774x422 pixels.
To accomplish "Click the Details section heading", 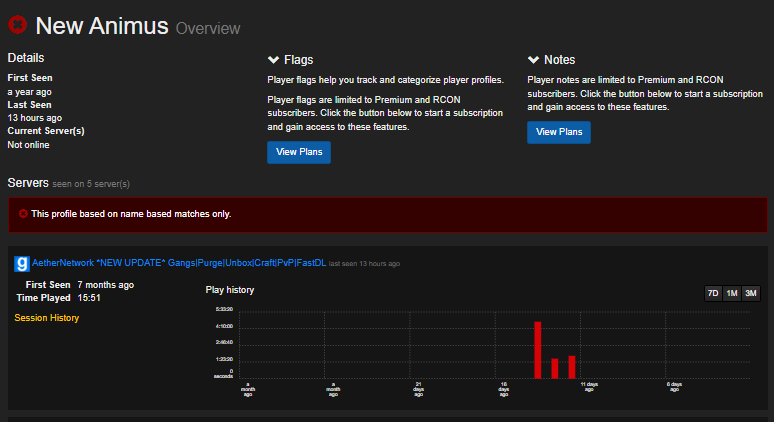I will [26, 58].
